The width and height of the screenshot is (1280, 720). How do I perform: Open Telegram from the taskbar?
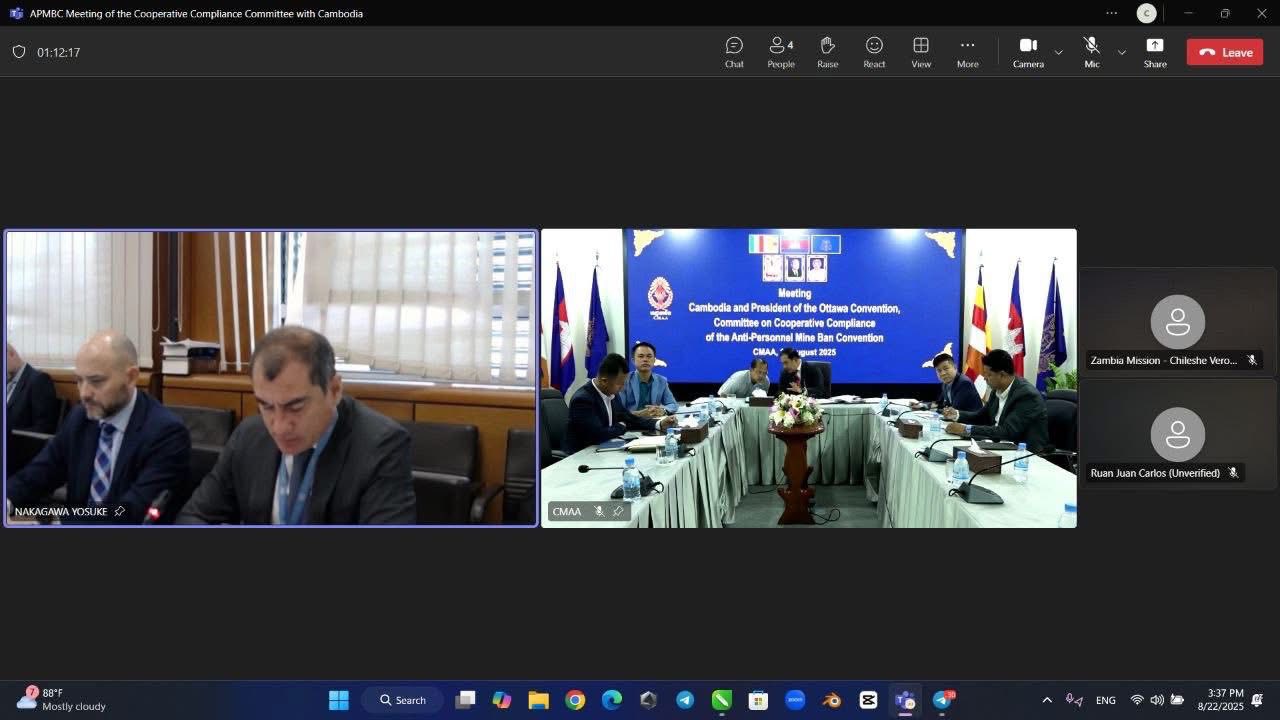point(685,700)
